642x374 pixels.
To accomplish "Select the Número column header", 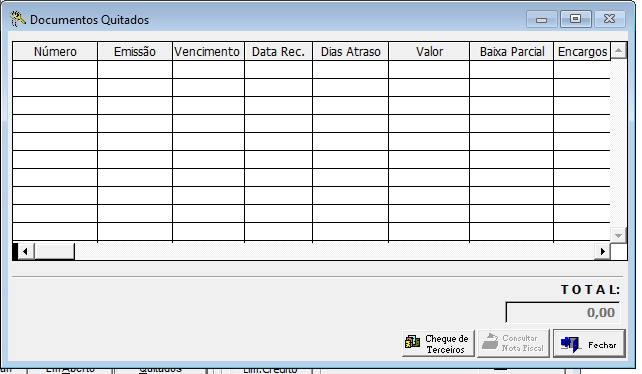I will tap(55, 51).
